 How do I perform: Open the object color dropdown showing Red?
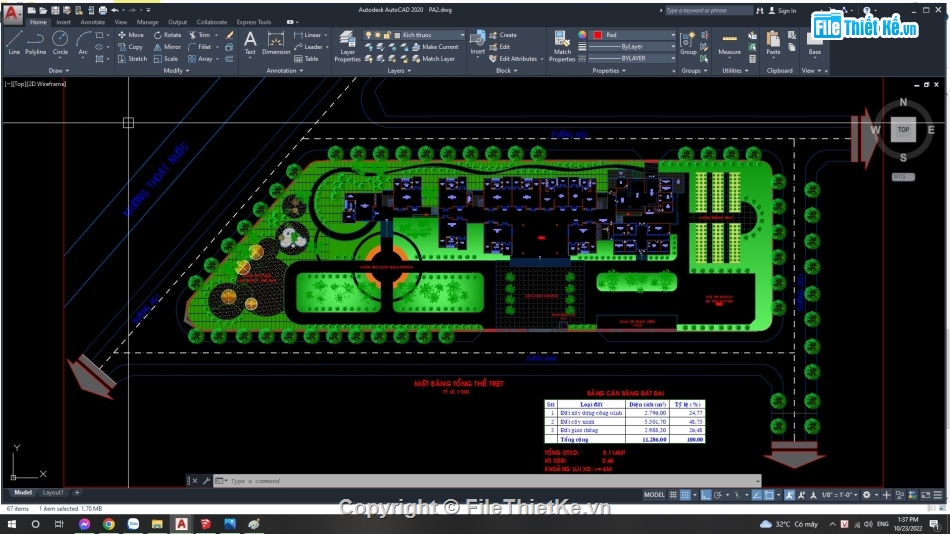pyautogui.click(x=634, y=35)
